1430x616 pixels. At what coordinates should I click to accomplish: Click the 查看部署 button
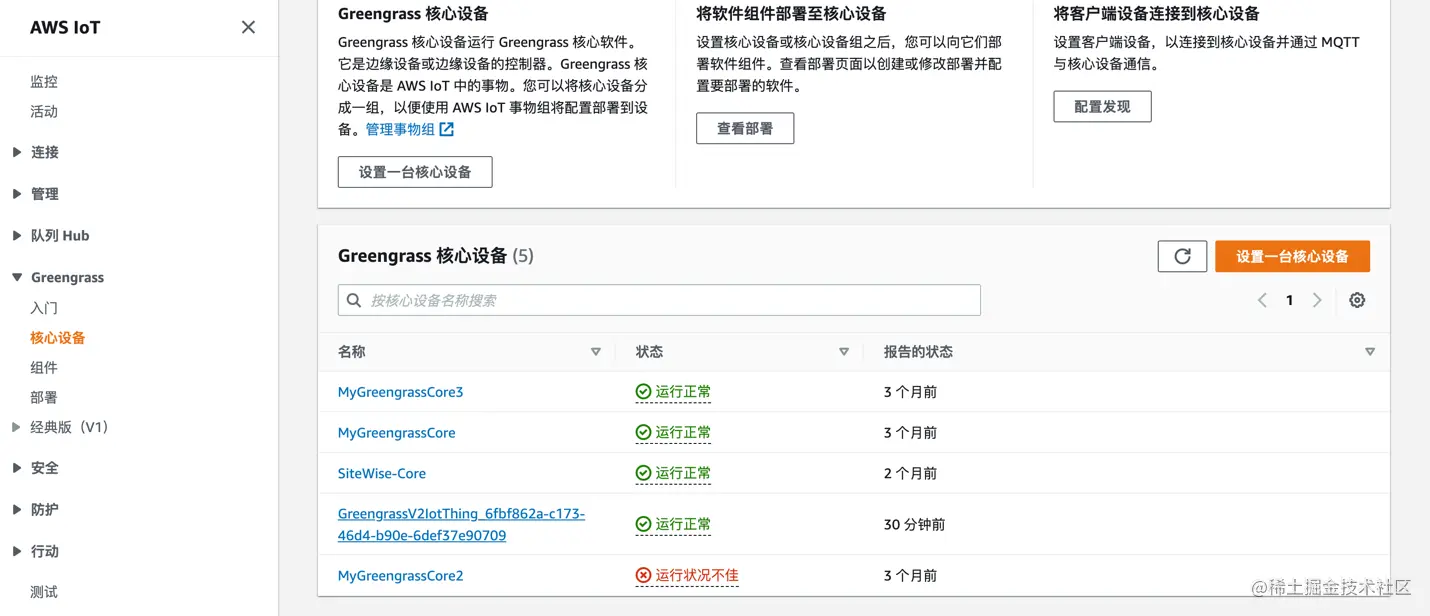(x=745, y=128)
